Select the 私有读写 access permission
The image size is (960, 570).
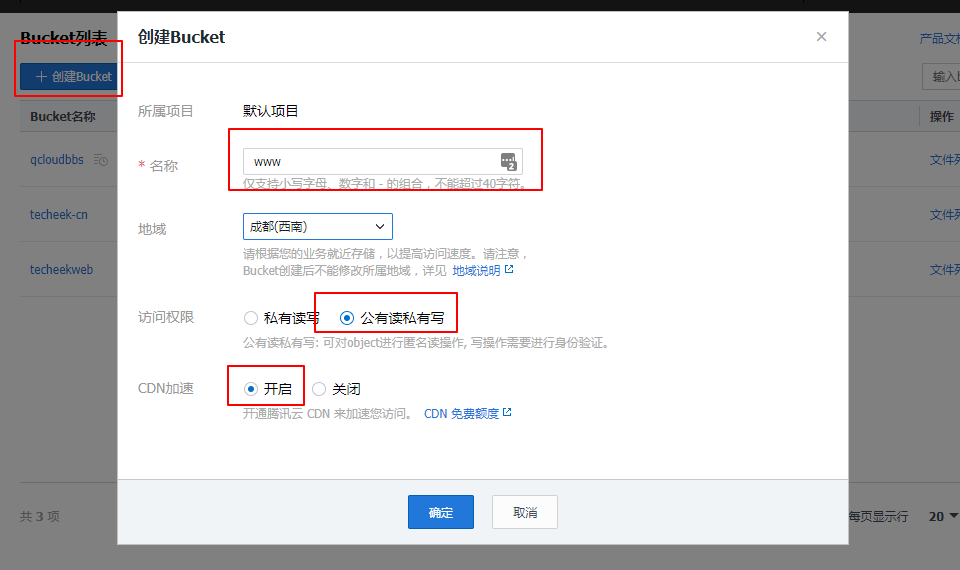pos(251,318)
